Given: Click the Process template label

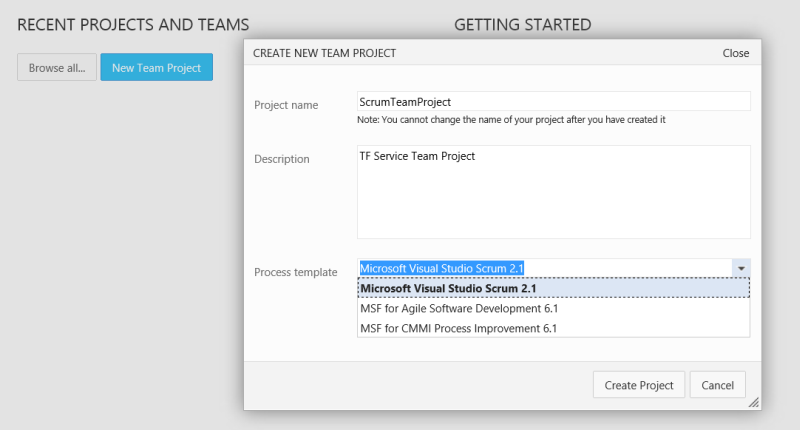Looking at the screenshot, I should 295,272.
